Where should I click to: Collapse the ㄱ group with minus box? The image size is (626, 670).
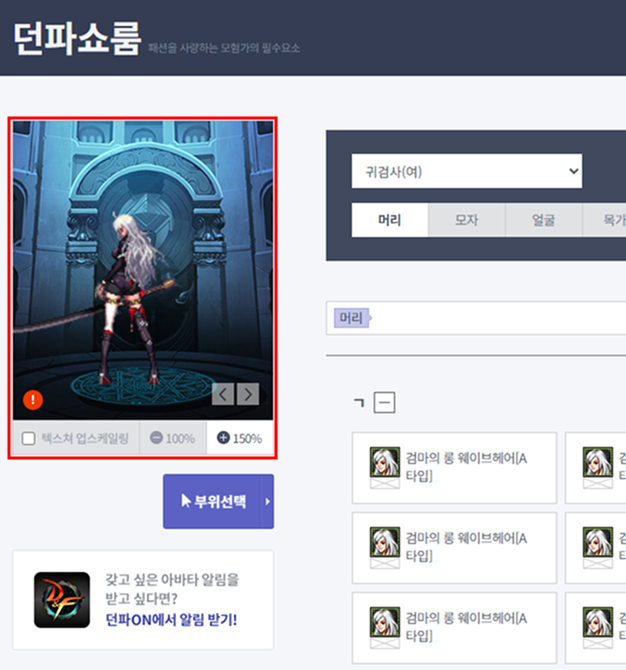click(385, 402)
